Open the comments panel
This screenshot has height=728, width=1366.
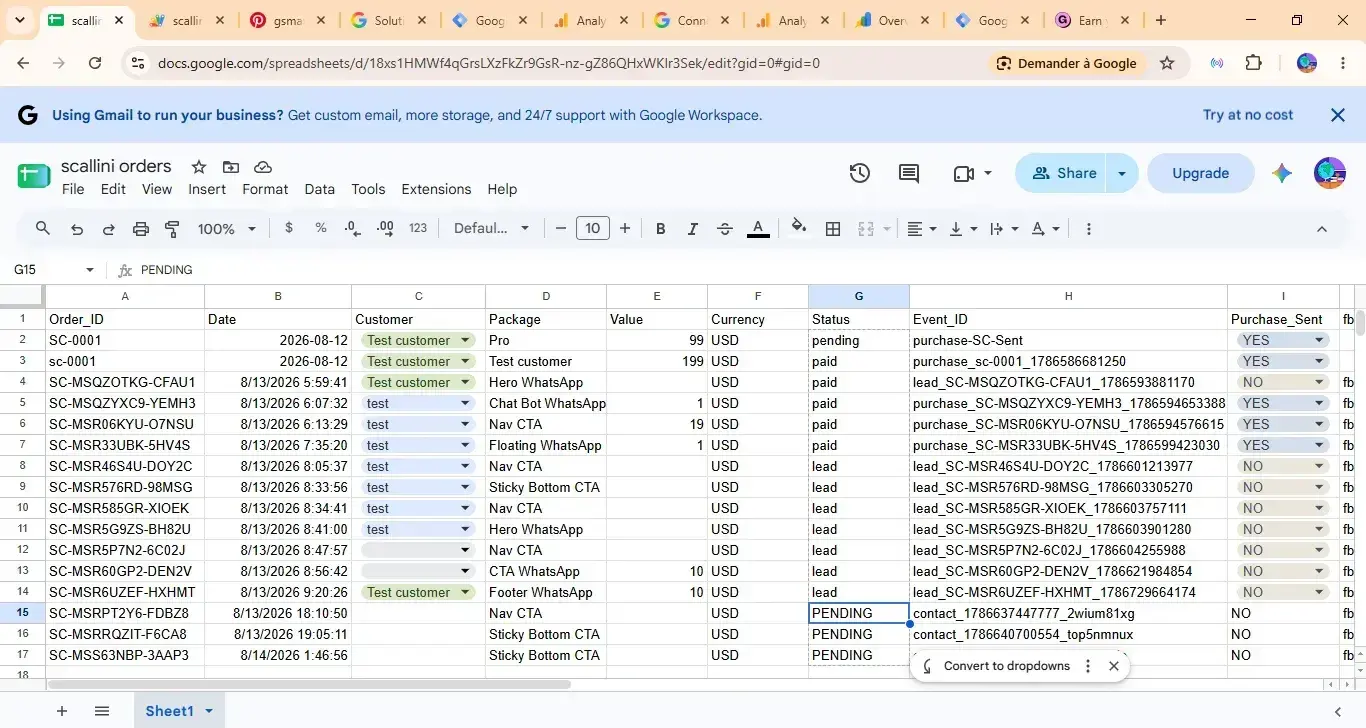909,173
